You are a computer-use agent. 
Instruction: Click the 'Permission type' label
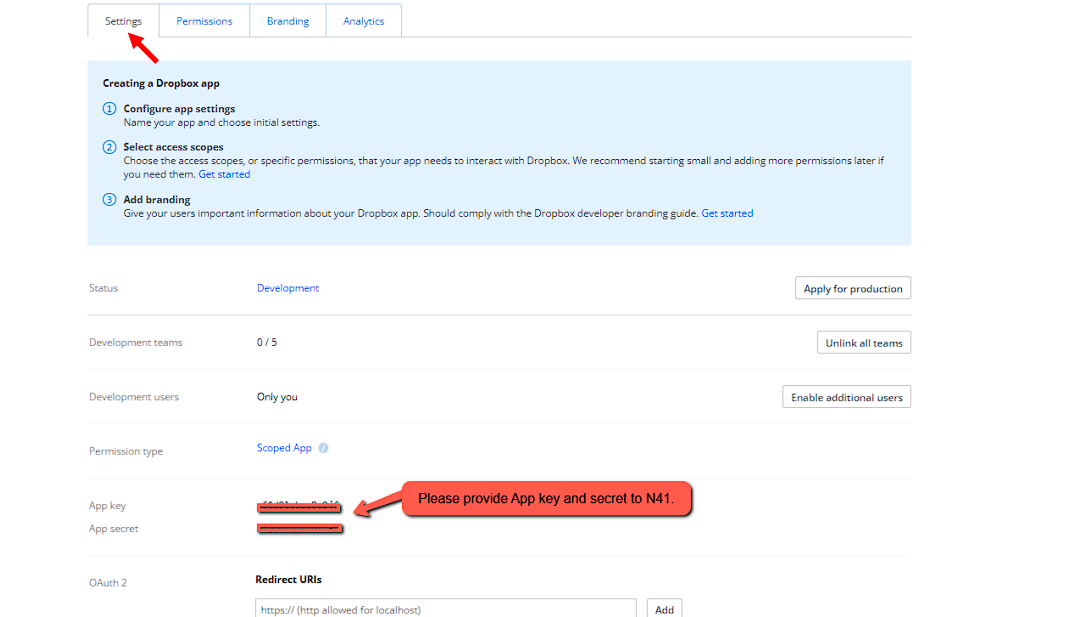126,451
